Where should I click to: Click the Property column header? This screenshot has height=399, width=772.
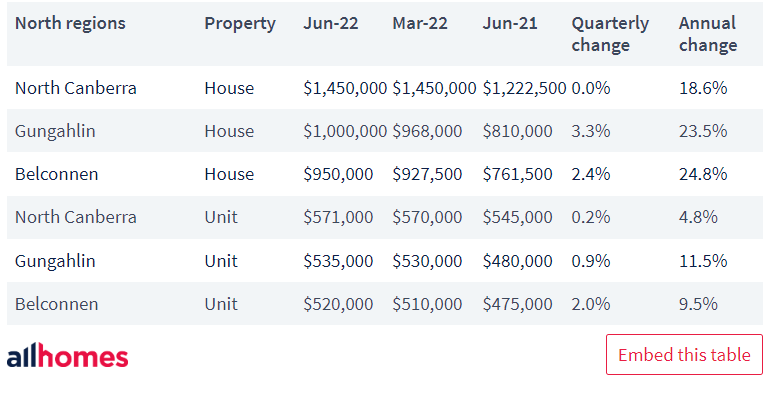click(240, 24)
